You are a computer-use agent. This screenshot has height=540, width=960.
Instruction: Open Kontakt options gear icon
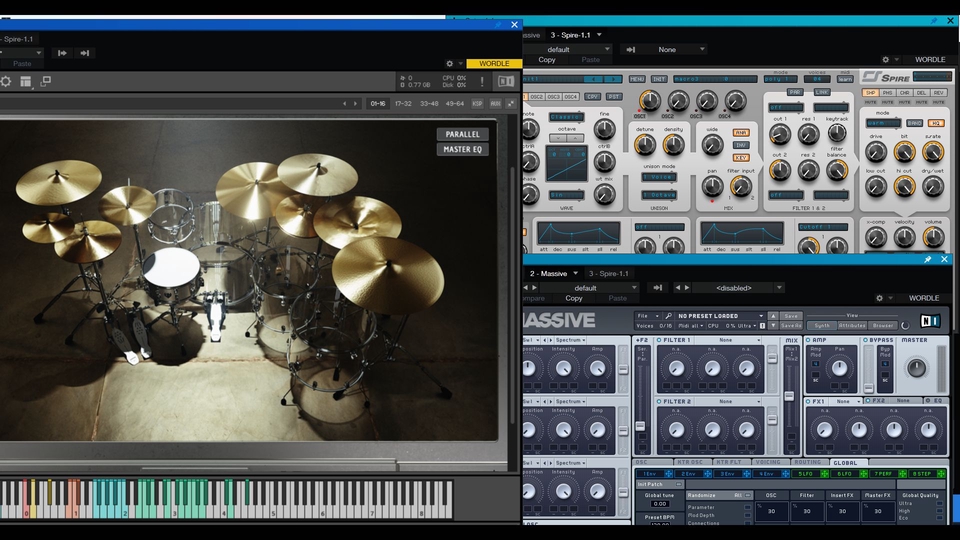point(6,81)
